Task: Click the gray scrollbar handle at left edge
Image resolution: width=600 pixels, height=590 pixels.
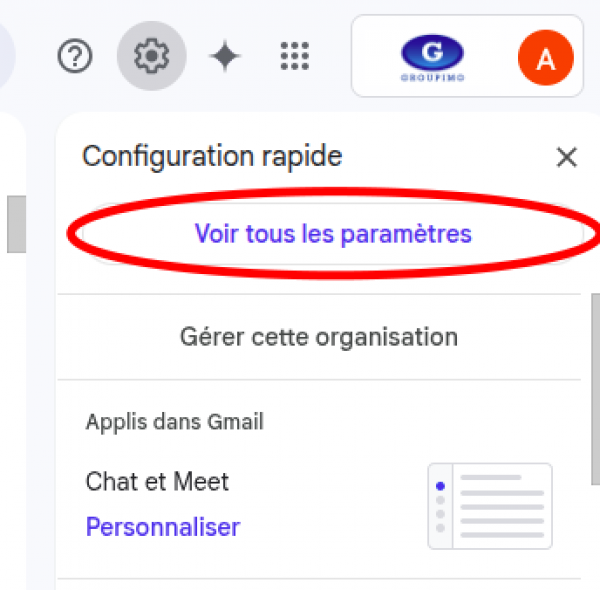Action: pos(16,224)
